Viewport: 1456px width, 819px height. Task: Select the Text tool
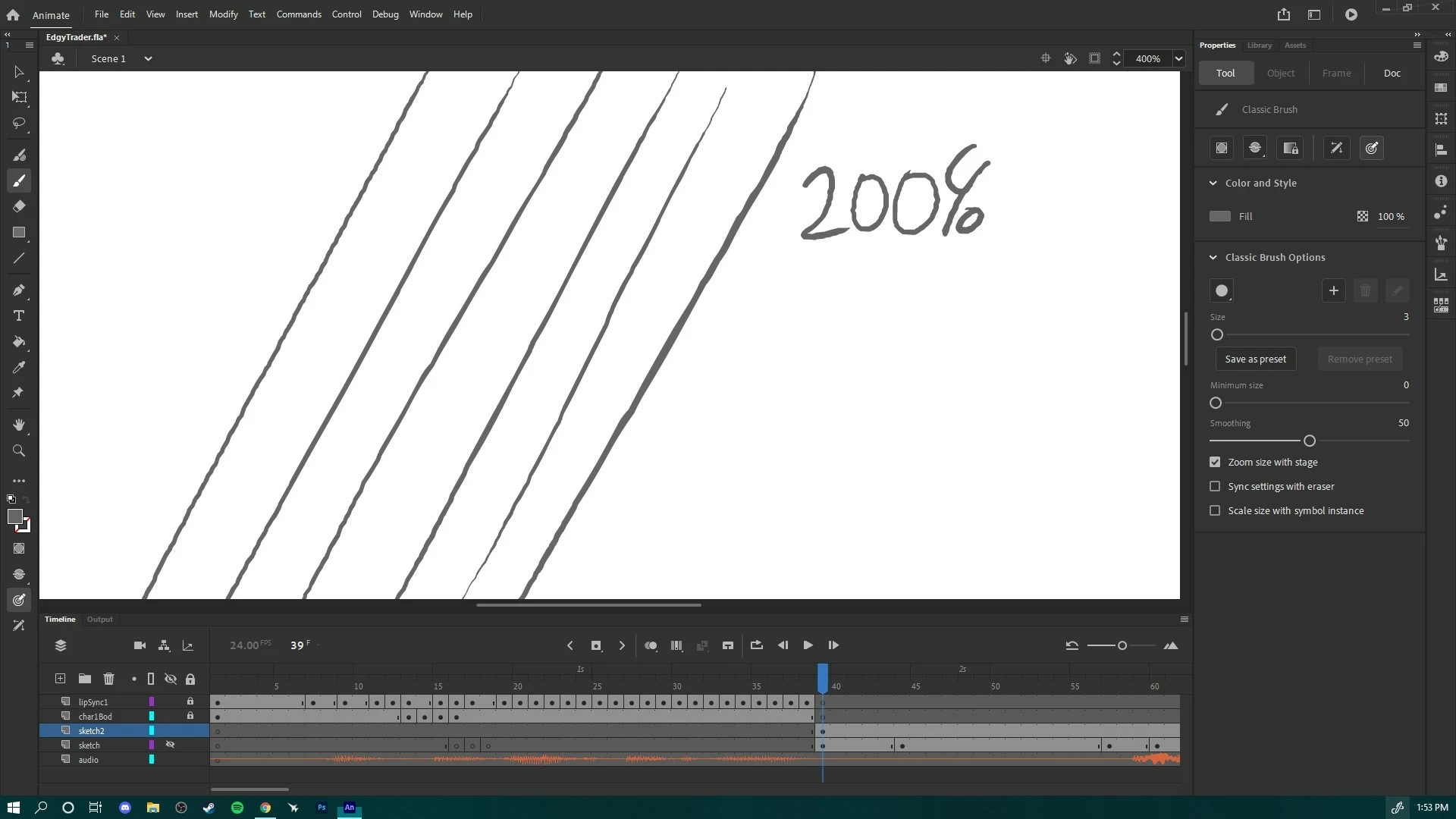(19, 316)
